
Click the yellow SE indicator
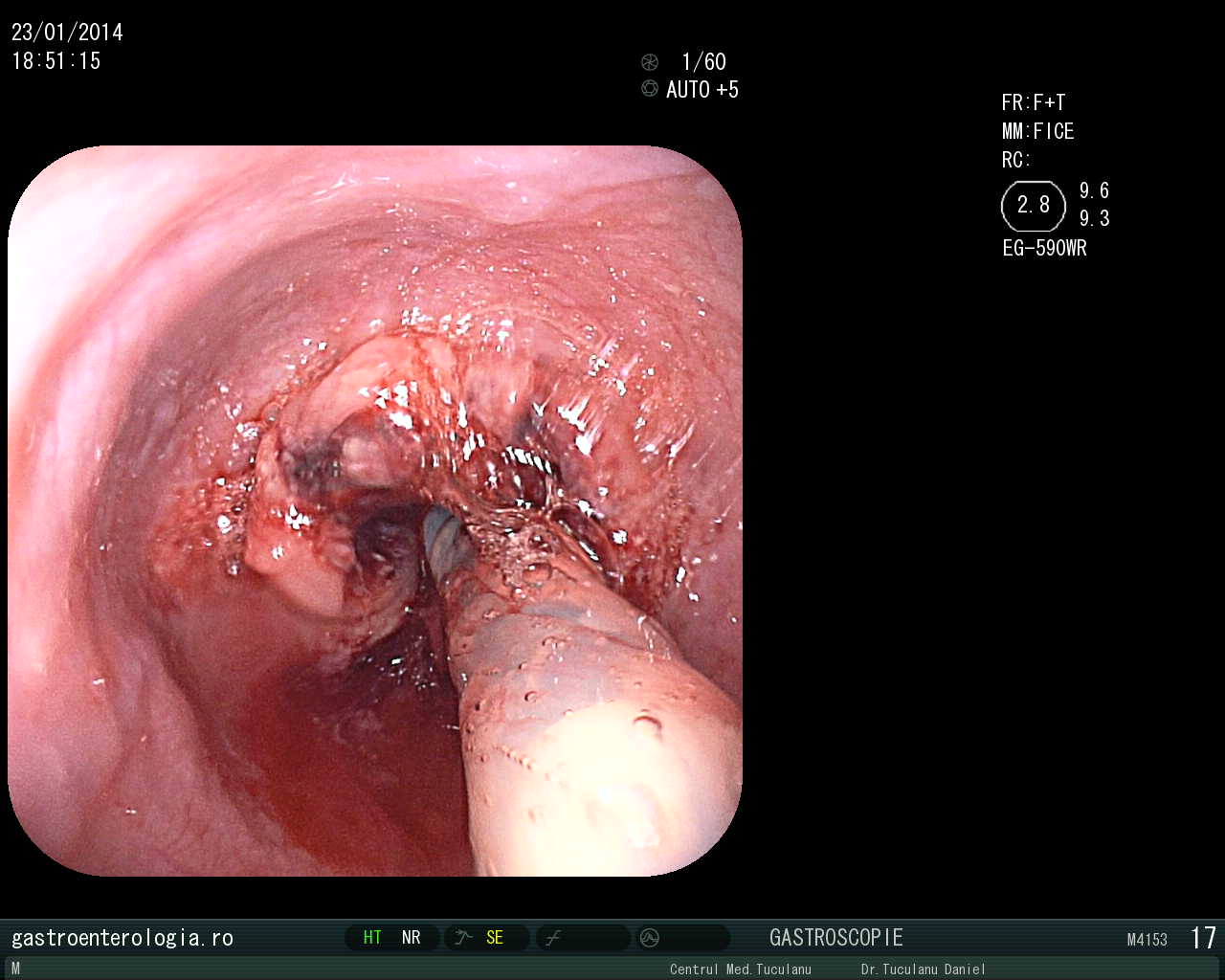(x=495, y=938)
